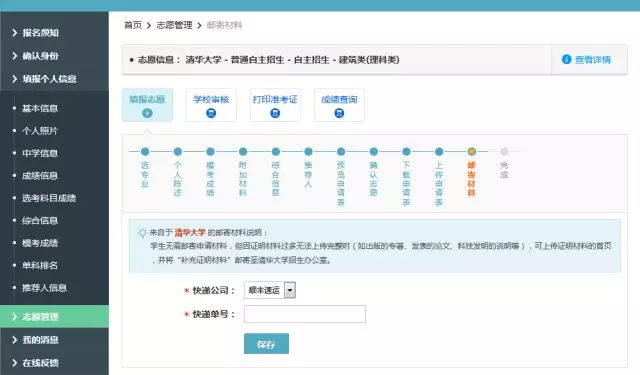640x375 pixels.
Task: Open 推荐人信息 in the sidebar
Action: click(44, 288)
